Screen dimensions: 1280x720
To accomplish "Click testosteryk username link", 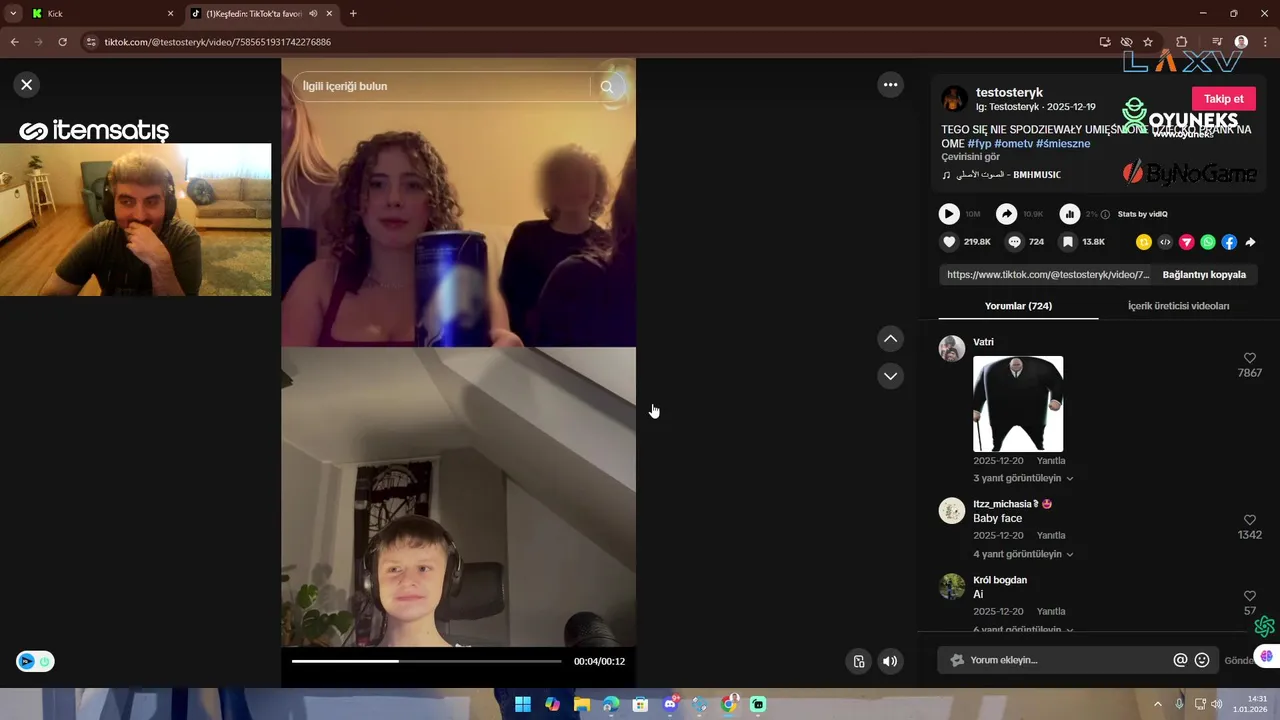I will click(x=1009, y=92).
